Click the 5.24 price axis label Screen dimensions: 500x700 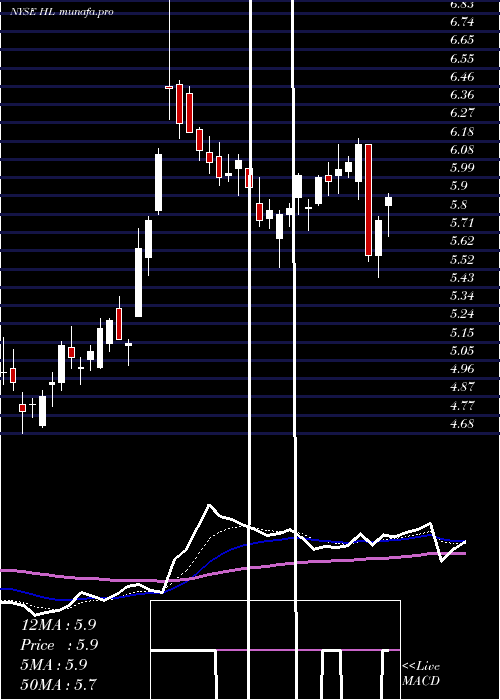coord(462,314)
